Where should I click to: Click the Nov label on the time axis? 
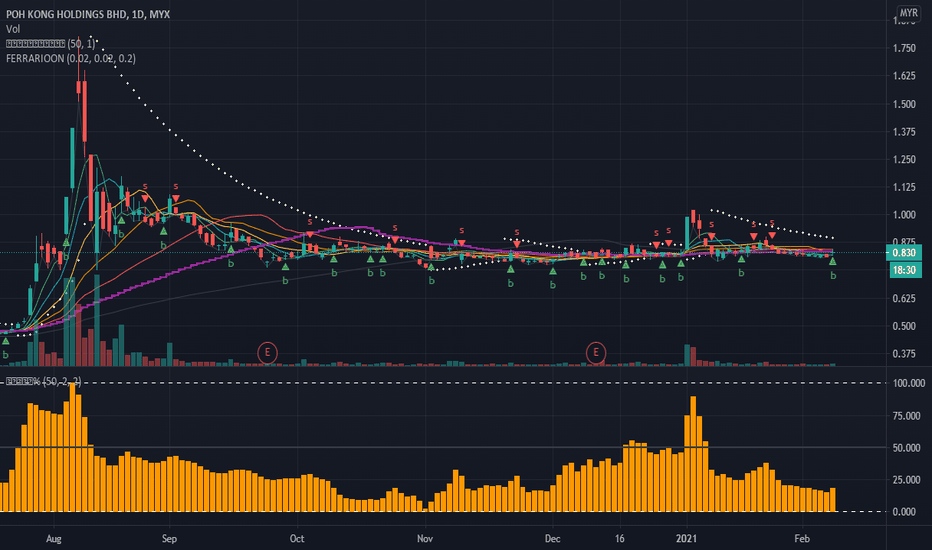[424, 539]
